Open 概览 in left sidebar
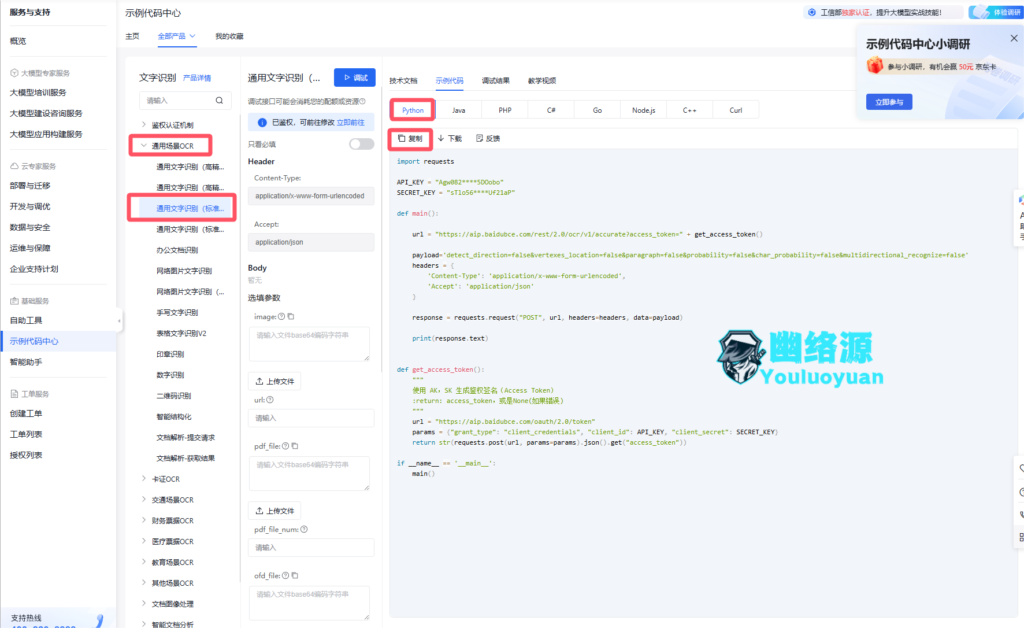The height and width of the screenshot is (628, 1024). click(18, 41)
